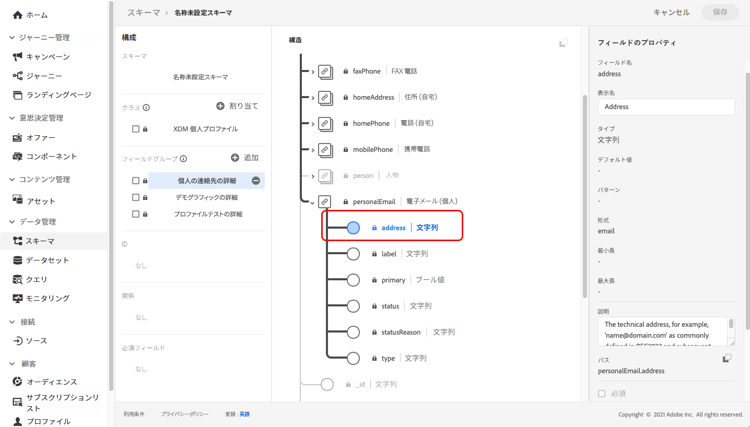This screenshot has height=427, width=750.
Task: Expand the mobilePhone node chevron
Action: (x=312, y=150)
